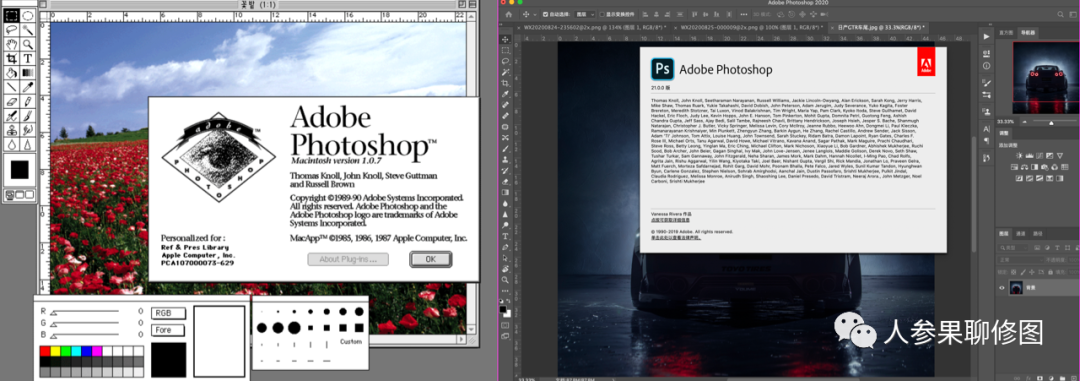Hide the 背景 layer with its eye icon

tap(1002, 287)
